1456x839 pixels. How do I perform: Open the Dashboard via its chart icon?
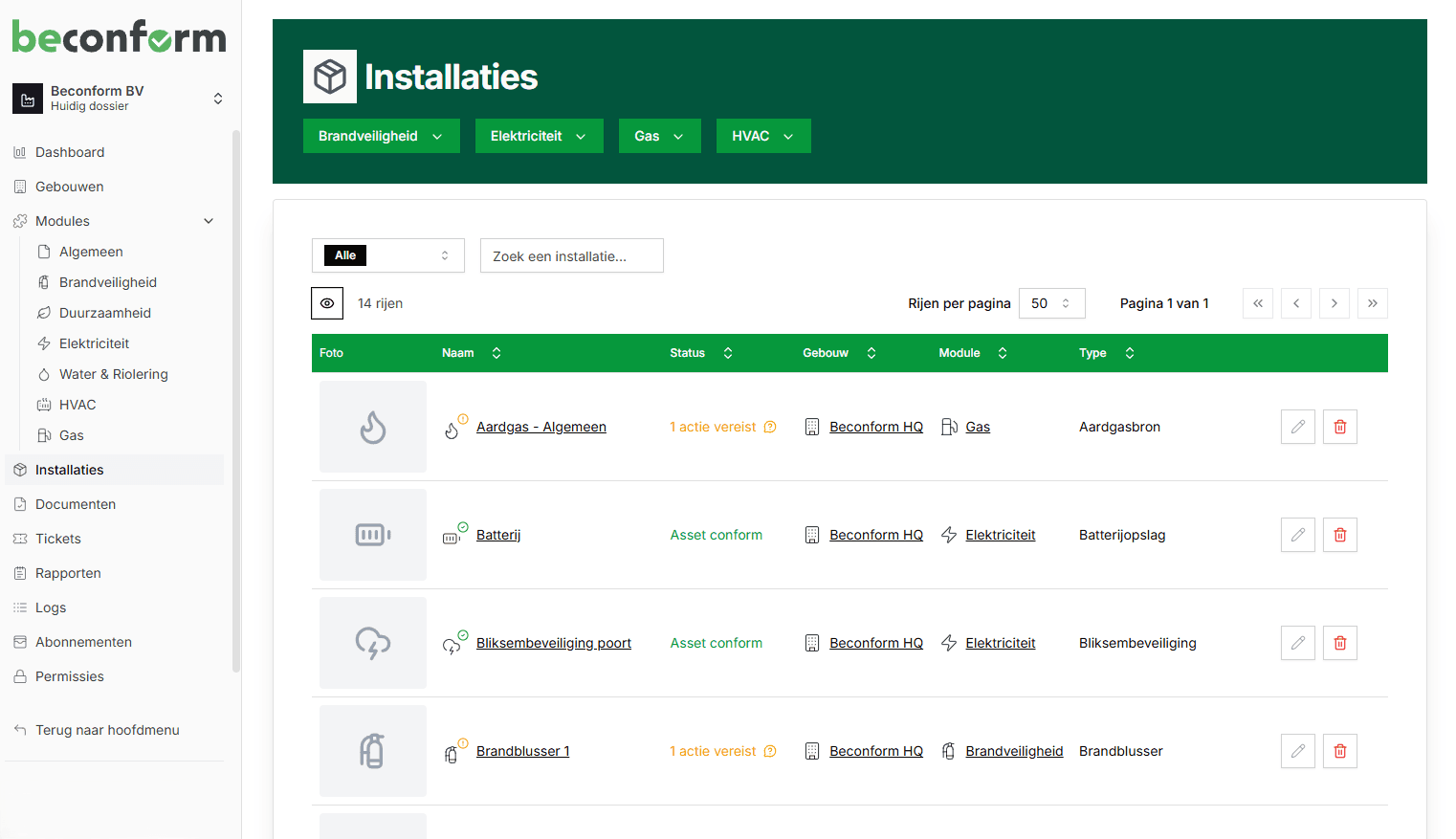pyautogui.click(x=19, y=151)
